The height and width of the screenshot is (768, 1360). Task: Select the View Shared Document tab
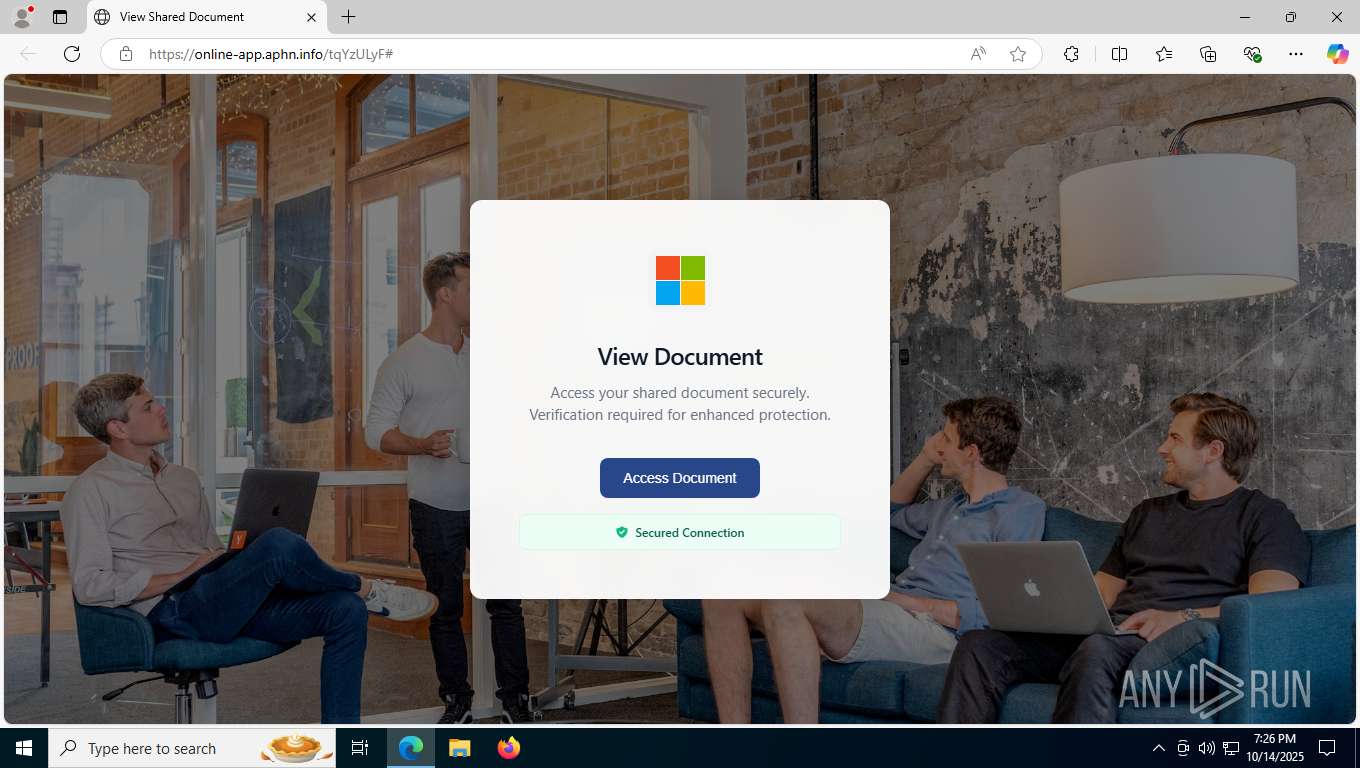(x=207, y=17)
